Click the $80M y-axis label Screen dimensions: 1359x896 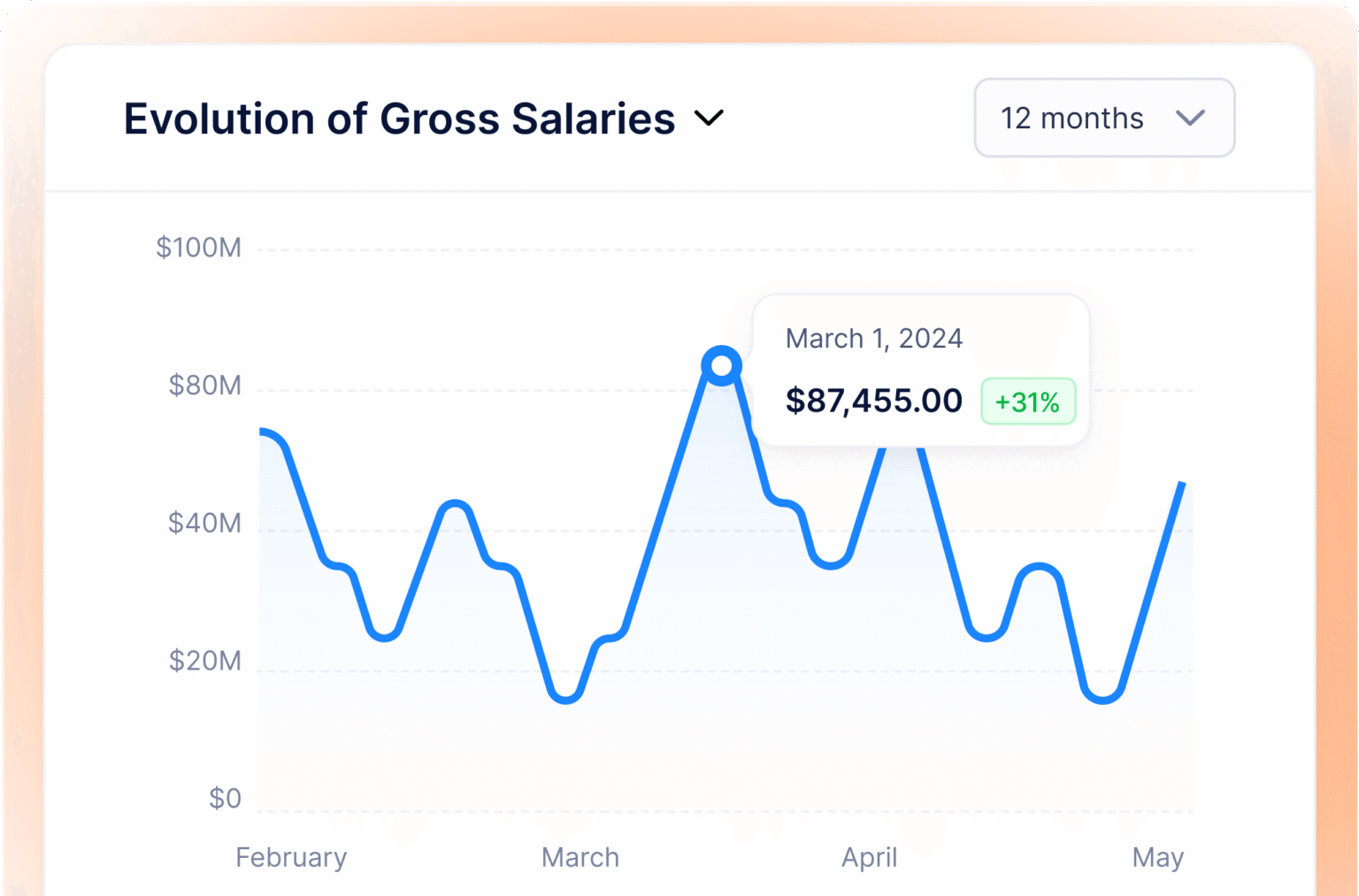[x=204, y=386]
